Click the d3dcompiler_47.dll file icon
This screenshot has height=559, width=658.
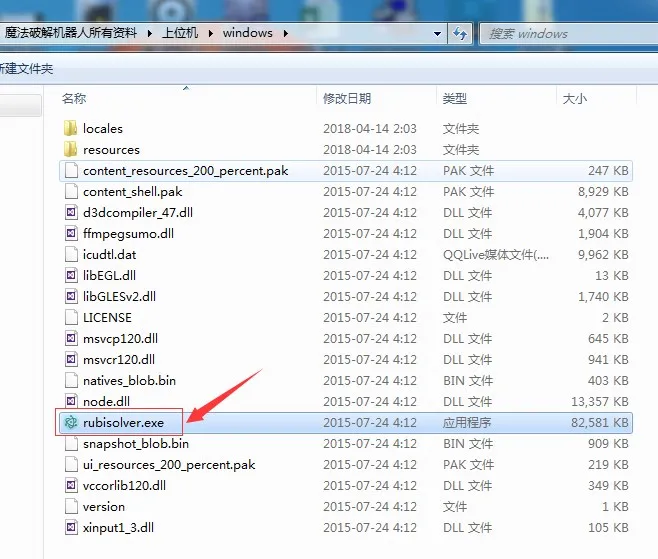(71, 212)
